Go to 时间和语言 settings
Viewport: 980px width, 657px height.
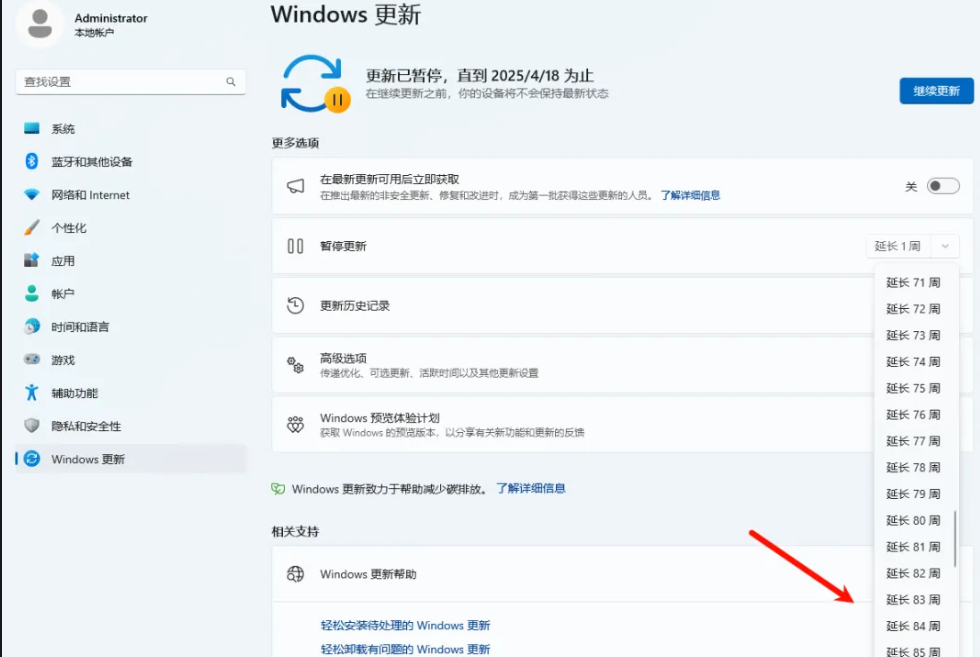[131, 326]
